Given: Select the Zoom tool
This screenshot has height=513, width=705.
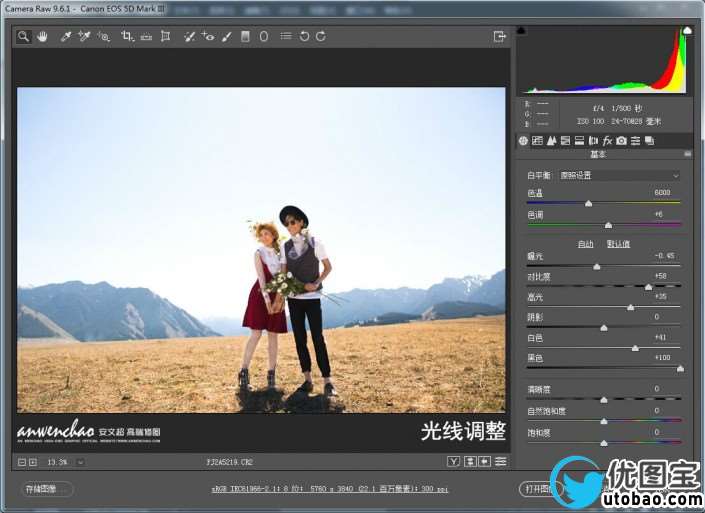Looking at the screenshot, I should [23, 37].
